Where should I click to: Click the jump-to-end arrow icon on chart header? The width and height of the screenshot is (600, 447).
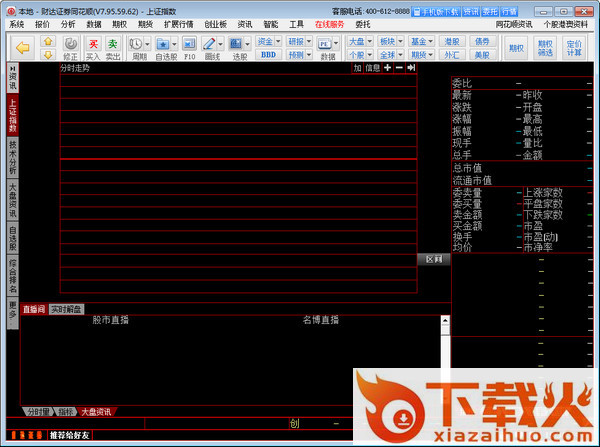[x=411, y=68]
